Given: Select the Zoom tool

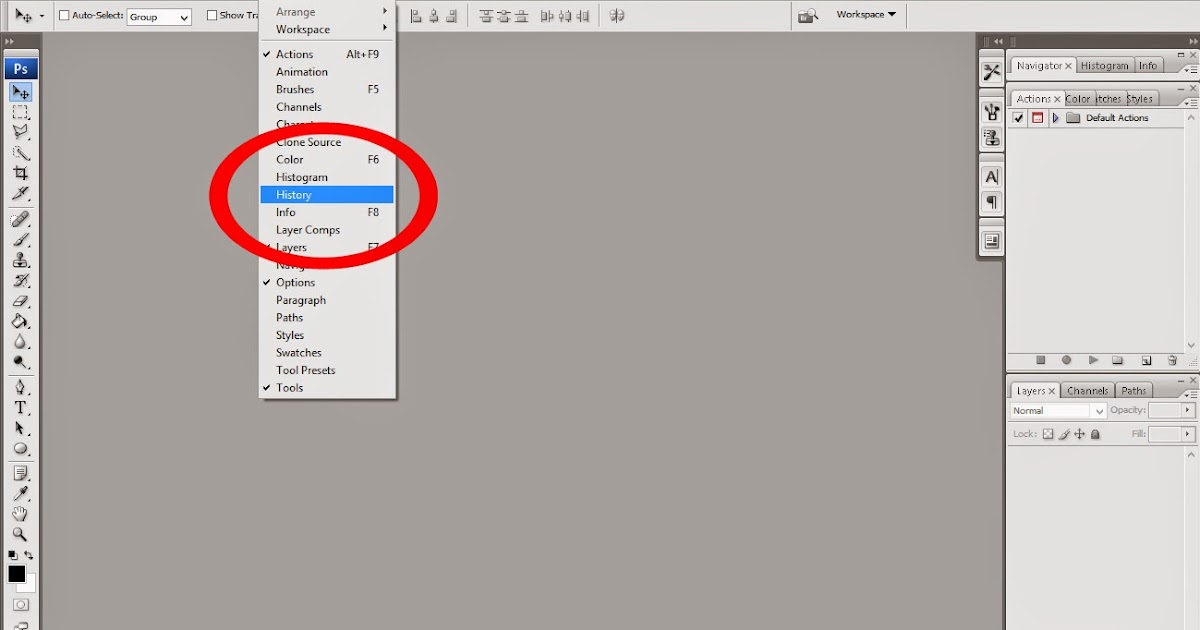Looking at the screenshot, I should [21, 535].
